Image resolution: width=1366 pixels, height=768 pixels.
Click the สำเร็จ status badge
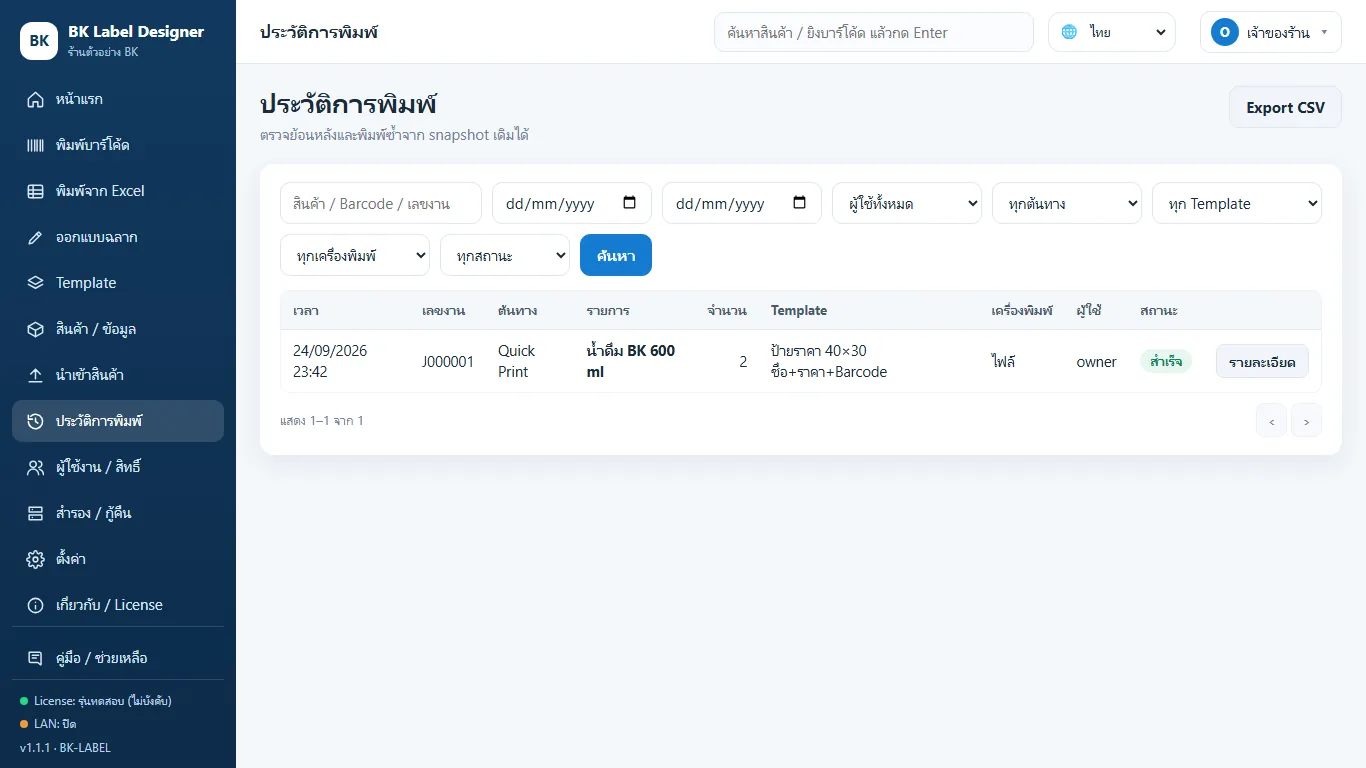(x=1166, y=361)
